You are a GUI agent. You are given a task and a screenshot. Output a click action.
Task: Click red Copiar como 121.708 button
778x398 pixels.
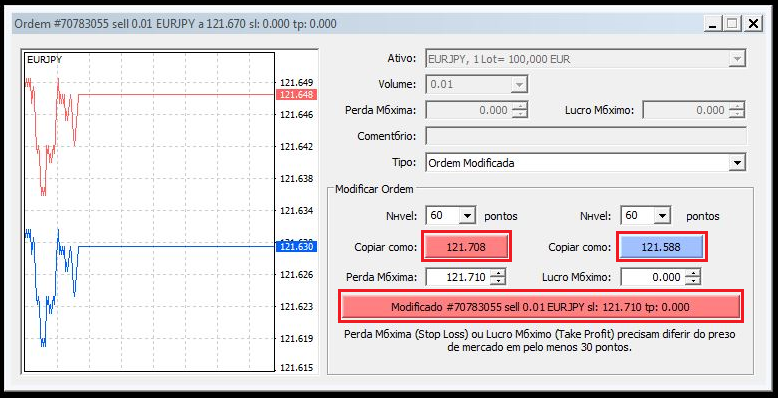466,247
